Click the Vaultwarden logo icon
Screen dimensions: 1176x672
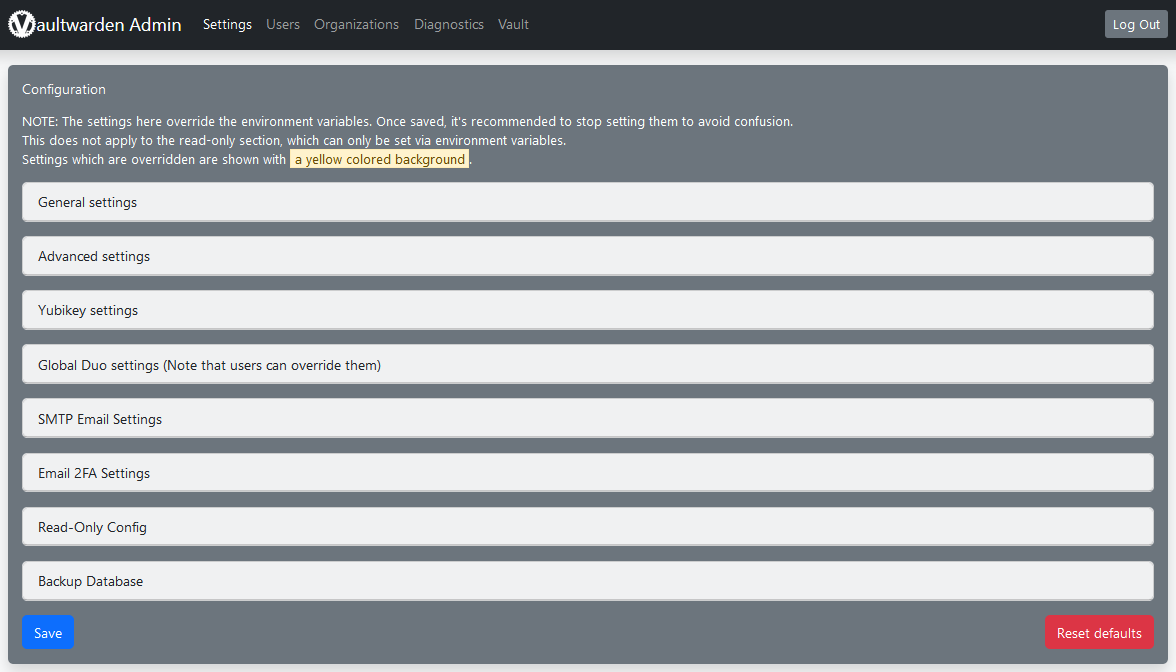[20, 23]
